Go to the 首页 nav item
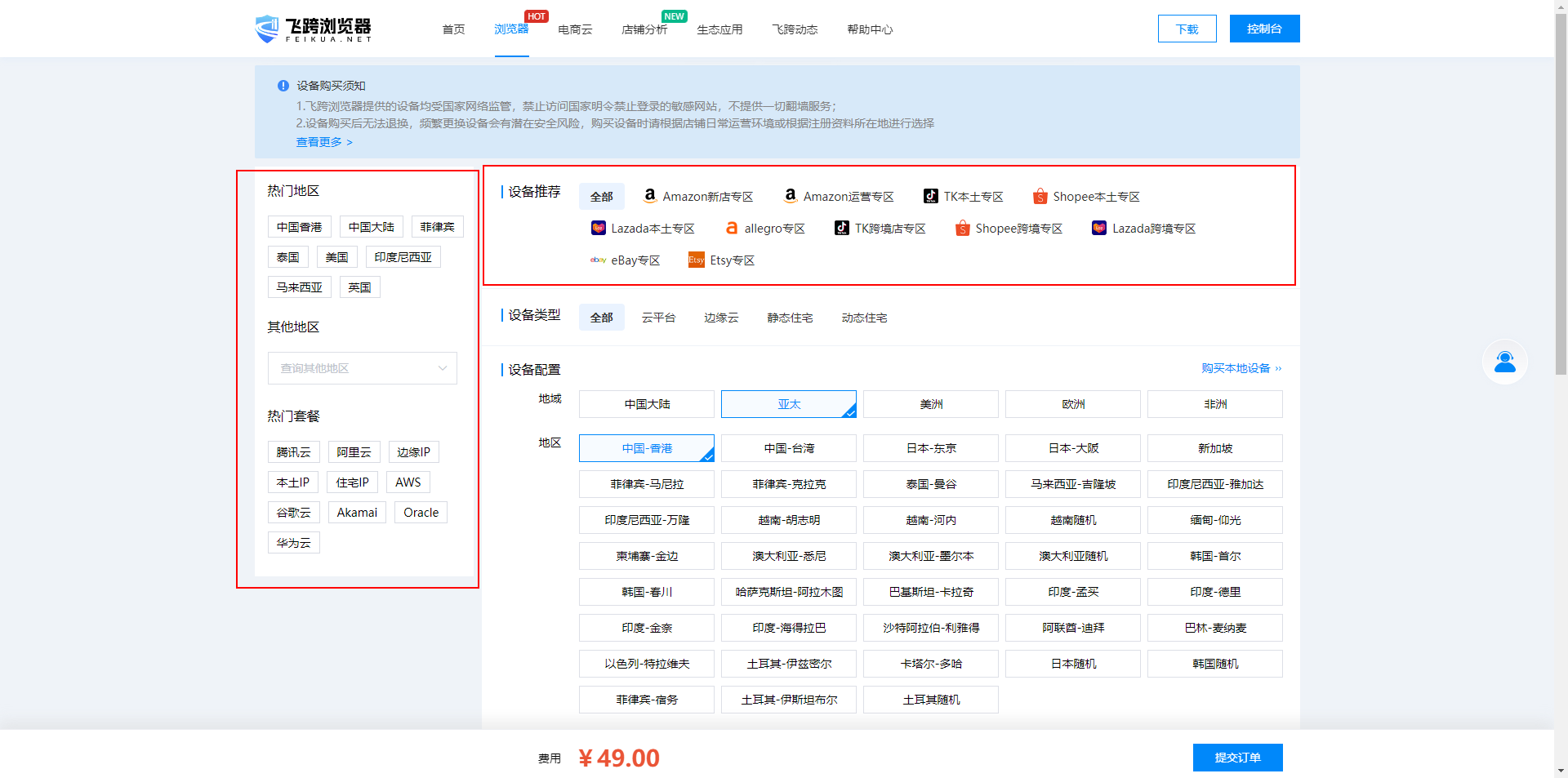The width and height of the screenshot is (1568, 778). pos(453,29)
